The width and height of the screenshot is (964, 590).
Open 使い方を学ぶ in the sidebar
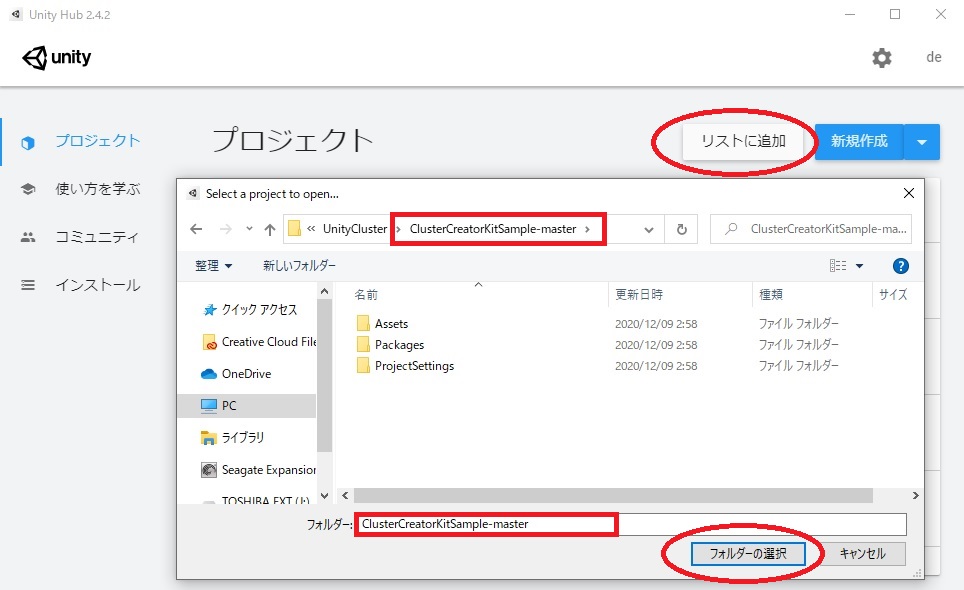click(x=98, y=189)
